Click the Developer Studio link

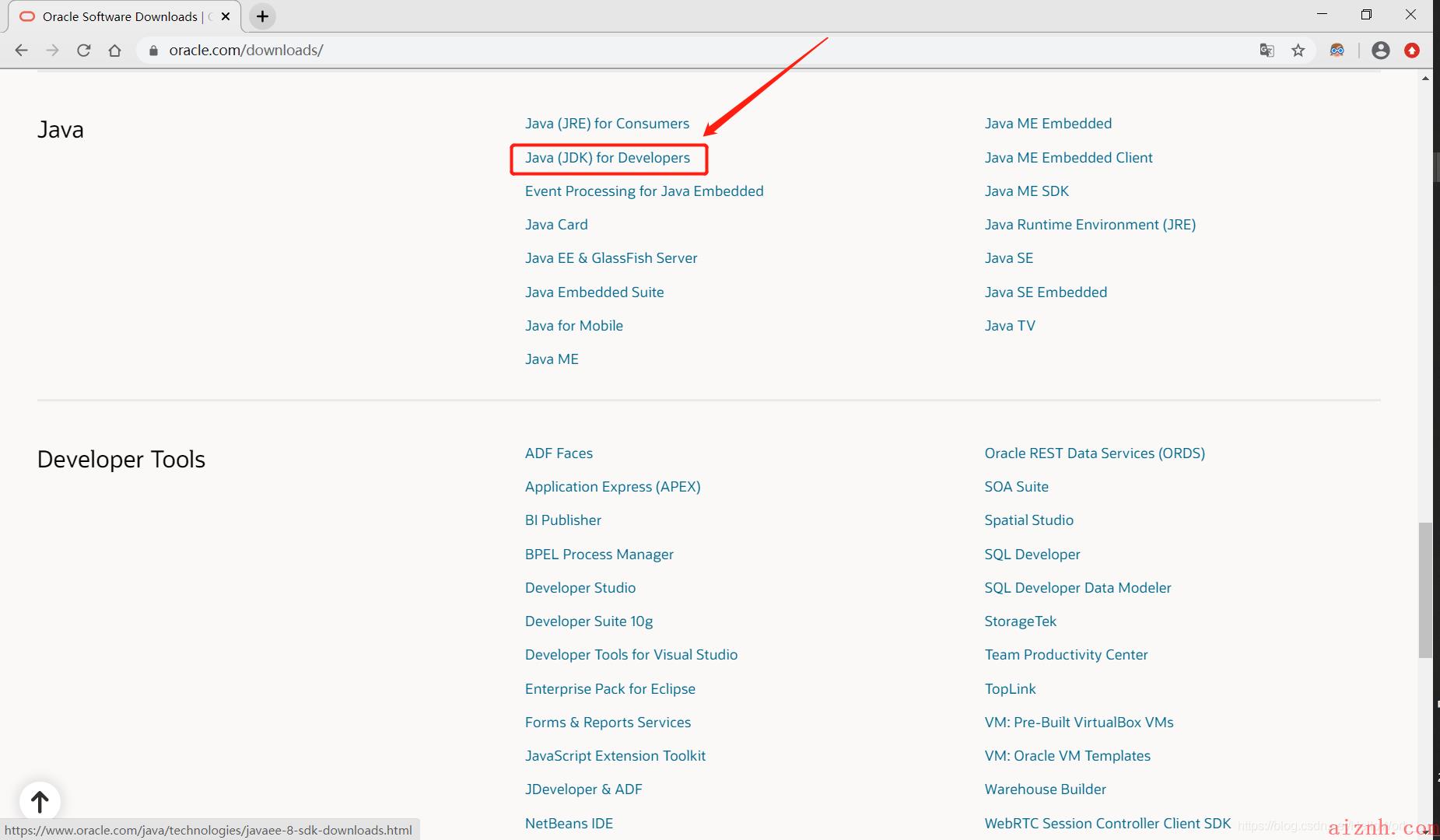coord(580,588)
